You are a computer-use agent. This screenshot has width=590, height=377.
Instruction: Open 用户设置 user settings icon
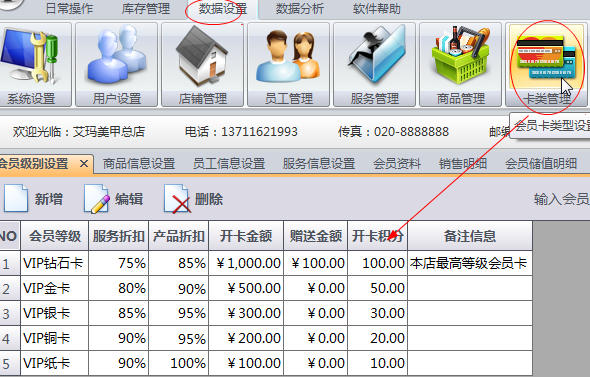click(x=116, y=64)
